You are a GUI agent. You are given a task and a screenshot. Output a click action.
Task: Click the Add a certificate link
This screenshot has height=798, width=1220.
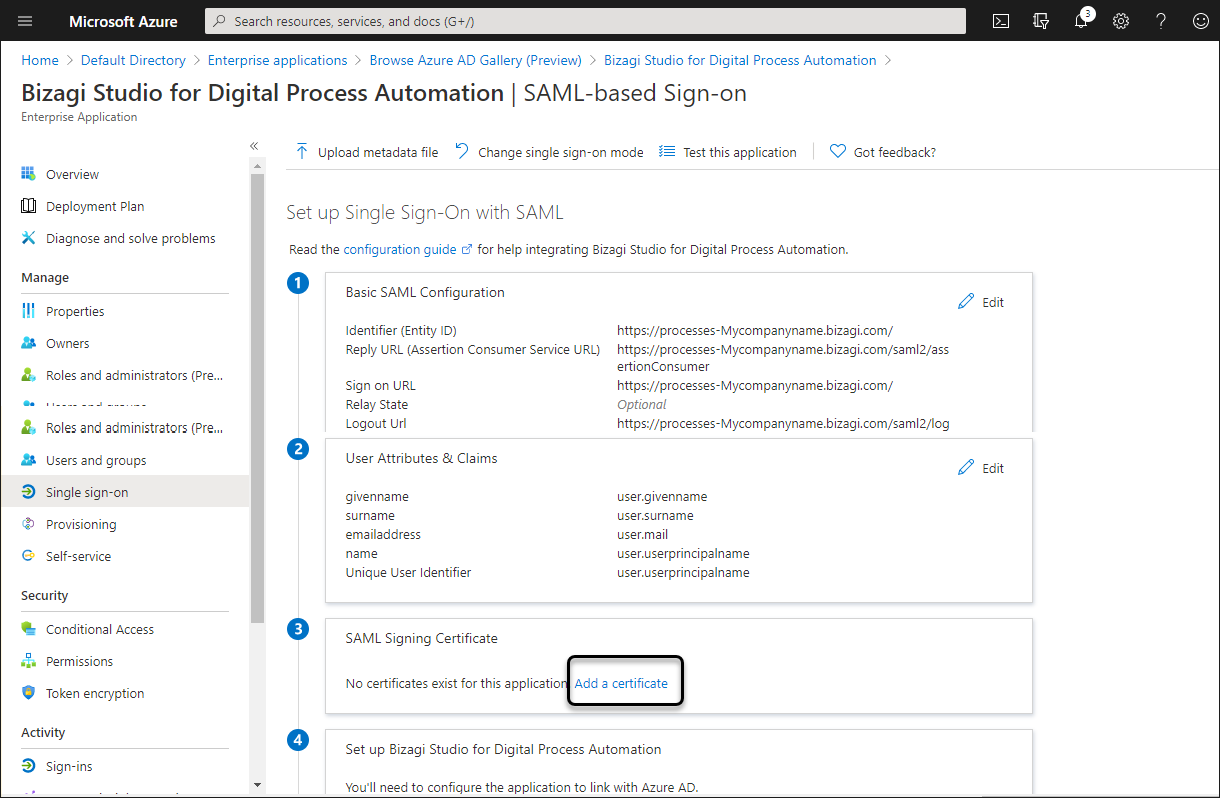[x=621, y=683]
